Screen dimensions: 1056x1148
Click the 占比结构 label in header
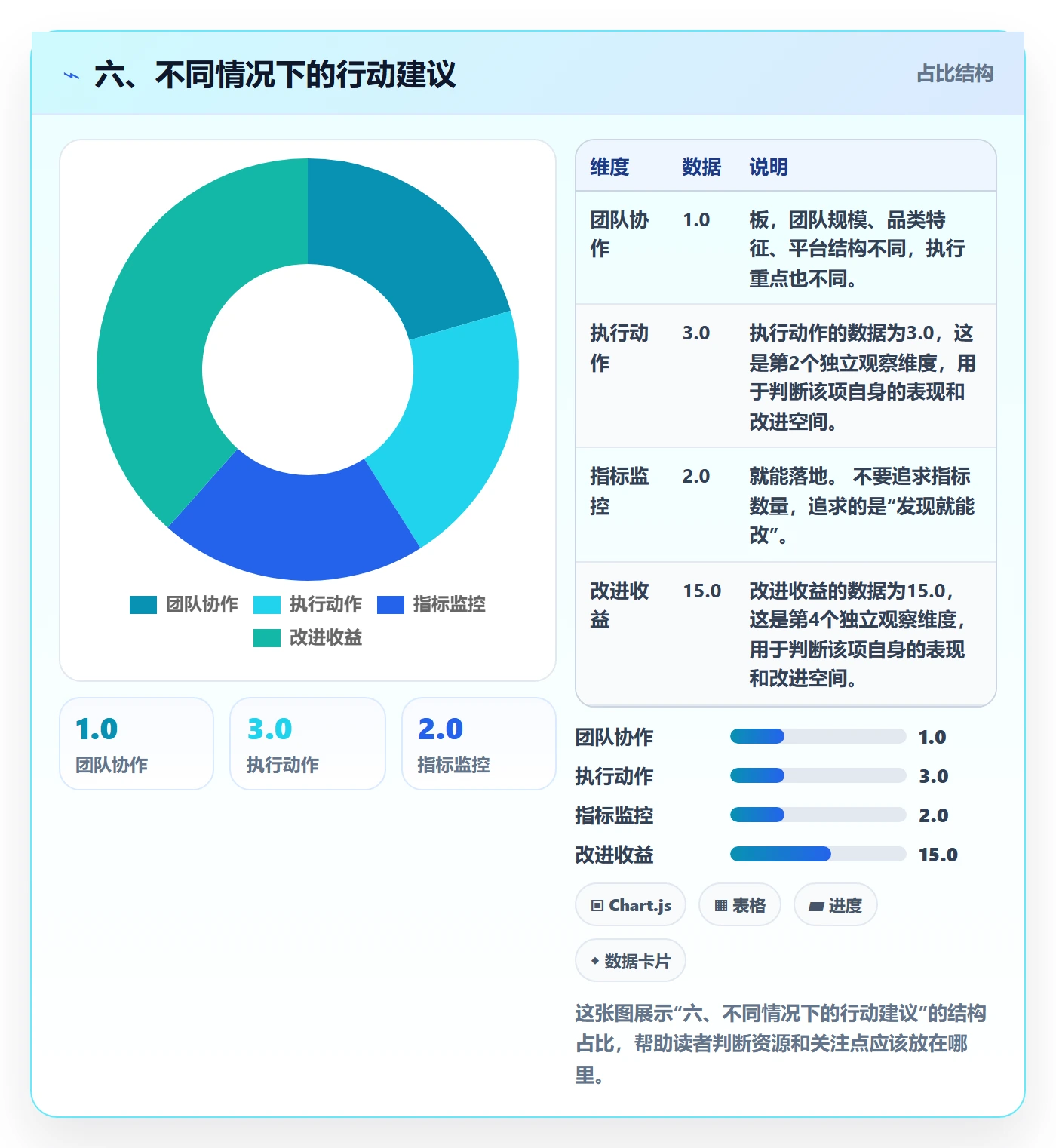click(x=955, y=74)
